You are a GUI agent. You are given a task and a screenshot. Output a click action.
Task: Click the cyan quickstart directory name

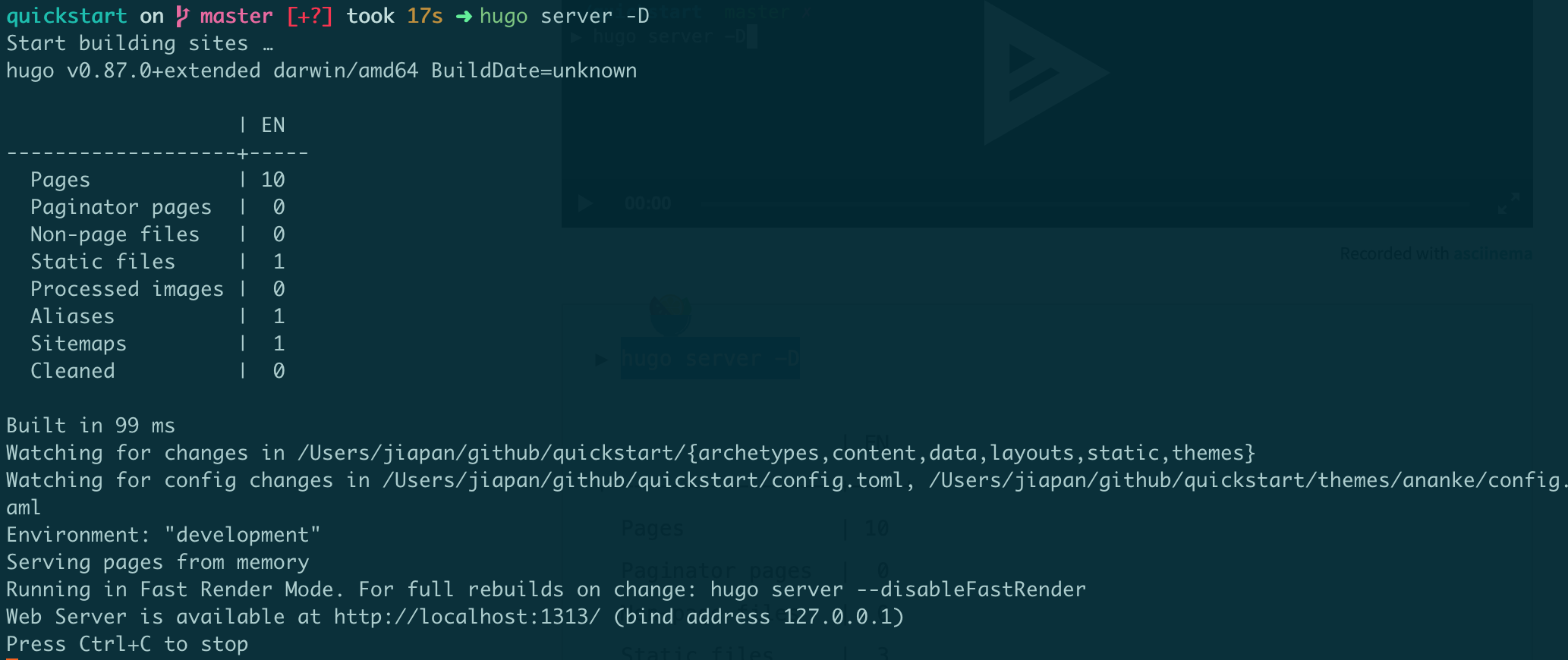(x=67, y=16)
